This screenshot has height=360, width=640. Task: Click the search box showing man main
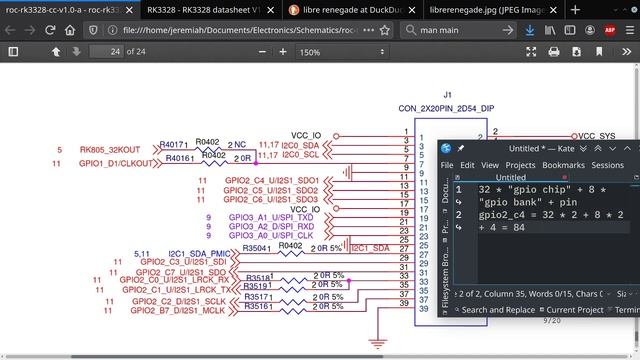457,30
